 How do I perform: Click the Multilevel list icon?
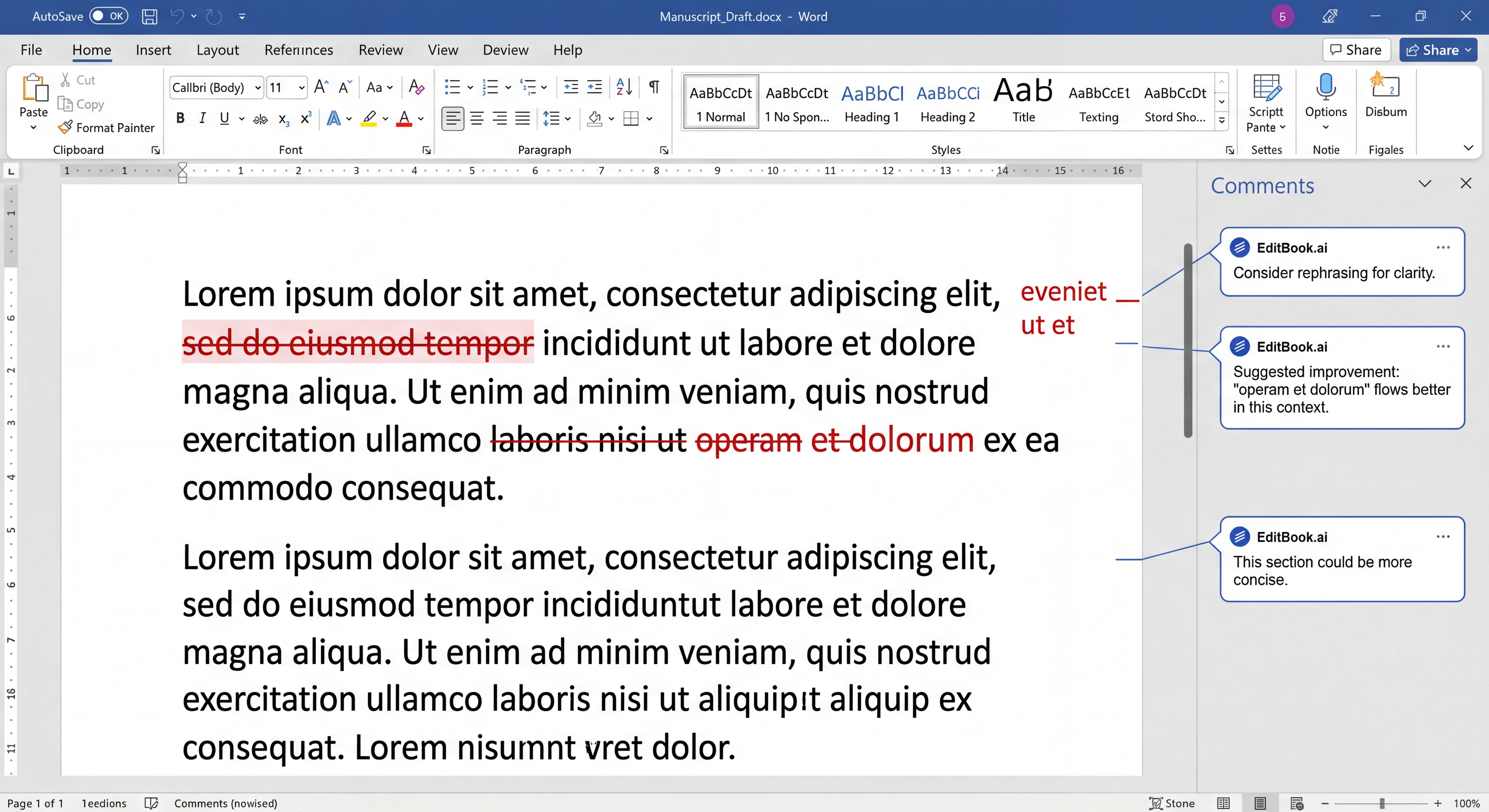tap(528, 87)
